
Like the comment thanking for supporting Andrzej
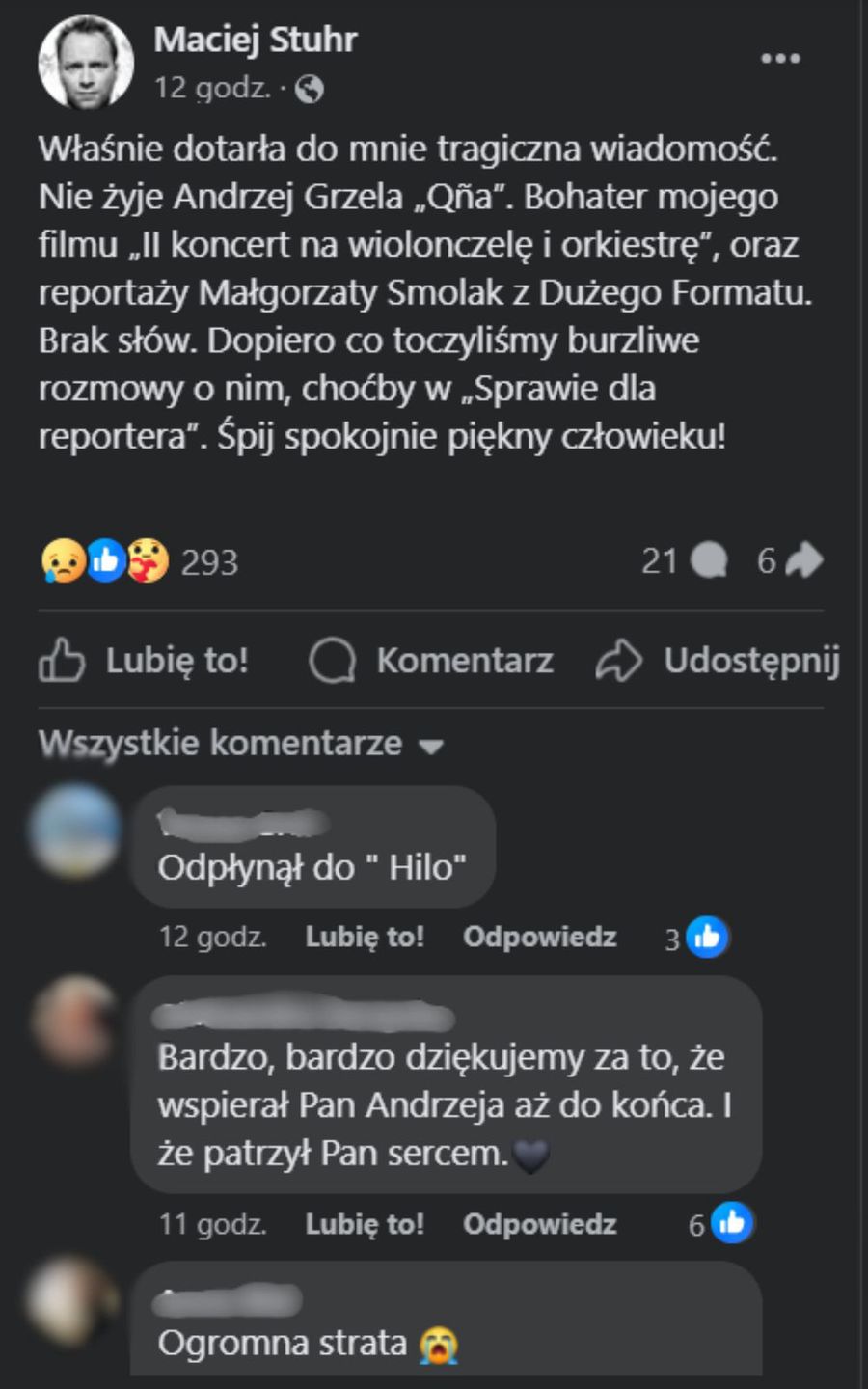(365, 1224)
